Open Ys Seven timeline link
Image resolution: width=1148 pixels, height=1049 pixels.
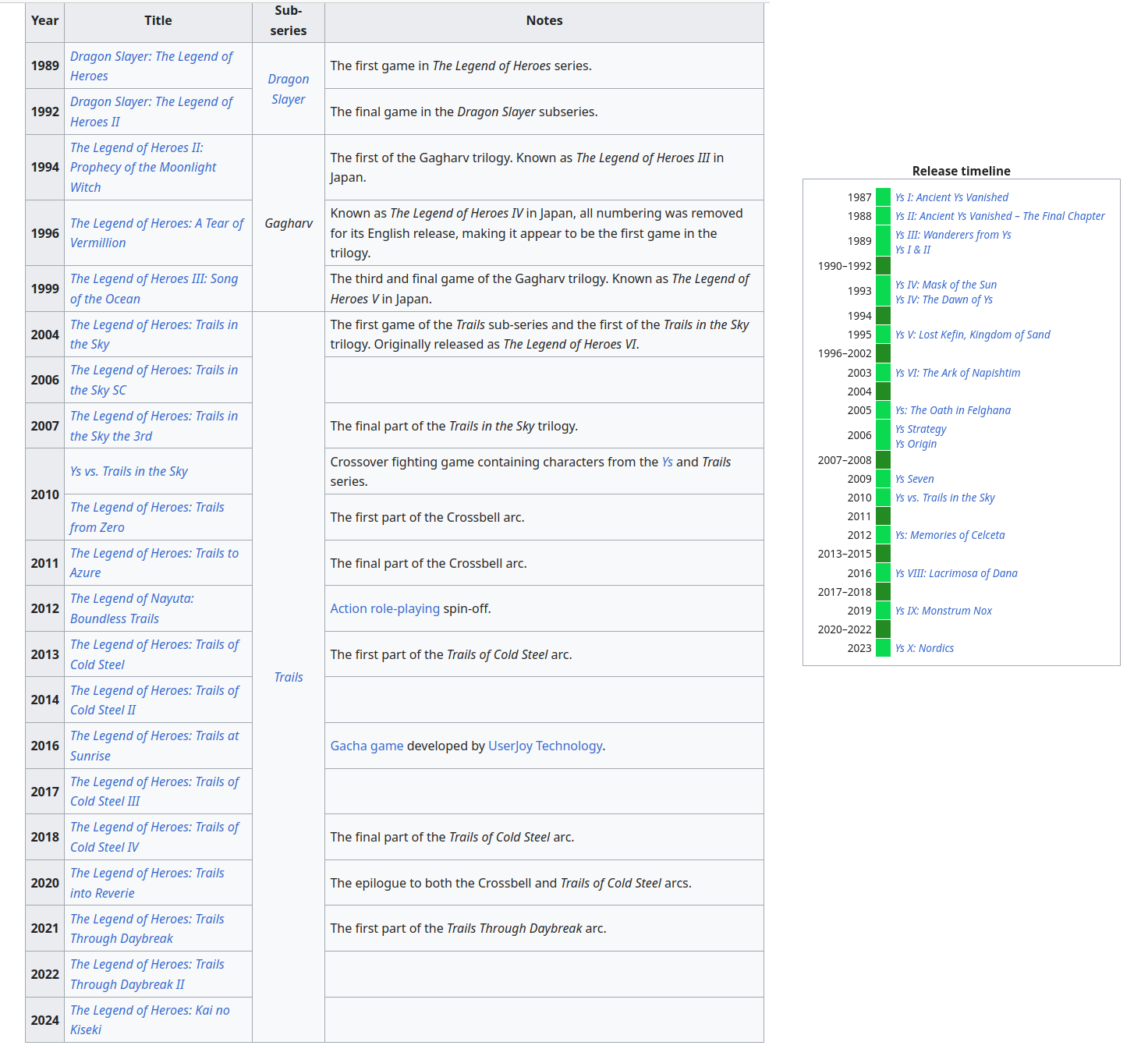pyautogui.click(x=914, y=479)
